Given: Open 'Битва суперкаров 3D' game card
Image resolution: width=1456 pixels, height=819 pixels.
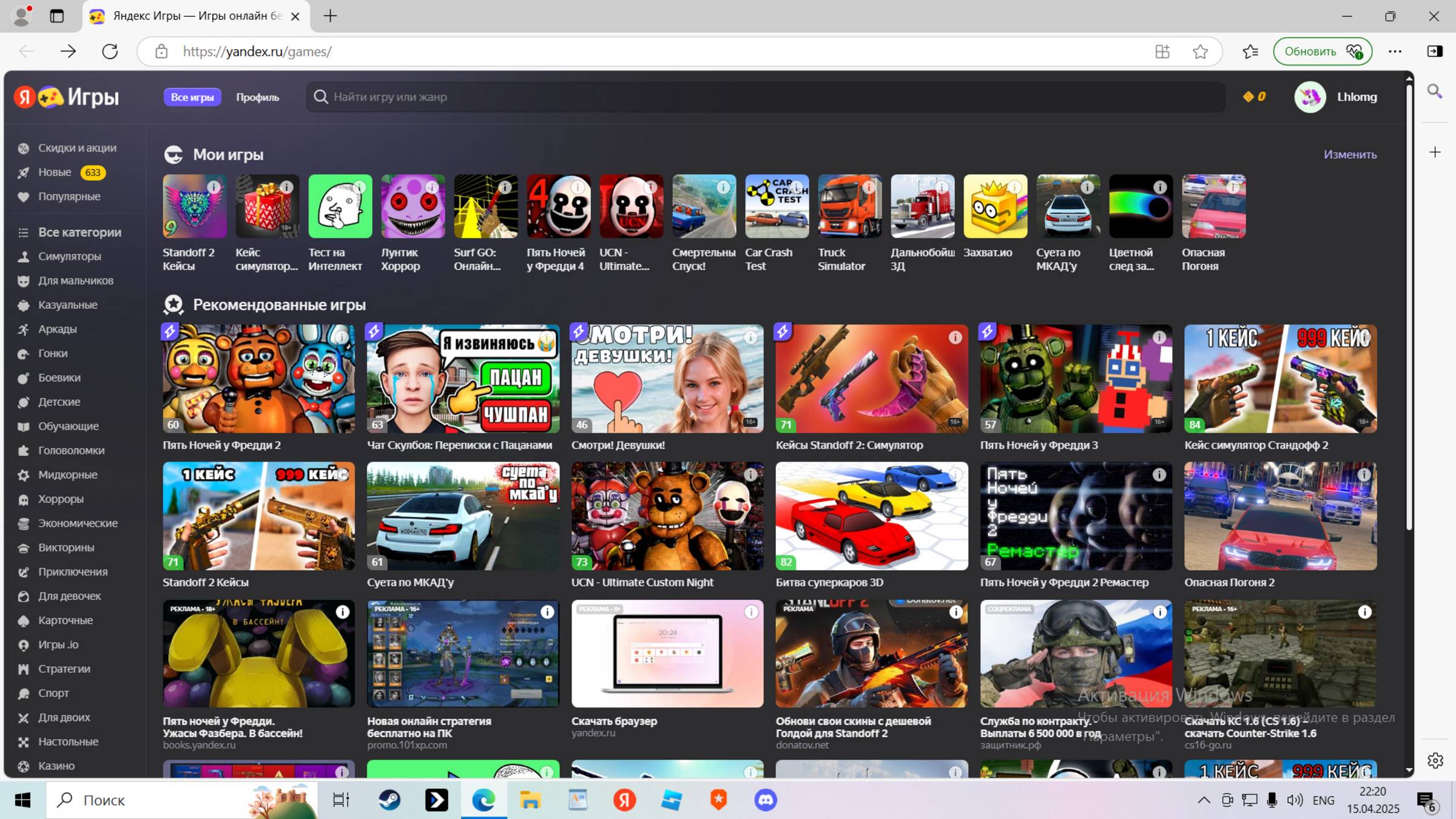Looking at the screenshot, I should (x=872, y=516).
